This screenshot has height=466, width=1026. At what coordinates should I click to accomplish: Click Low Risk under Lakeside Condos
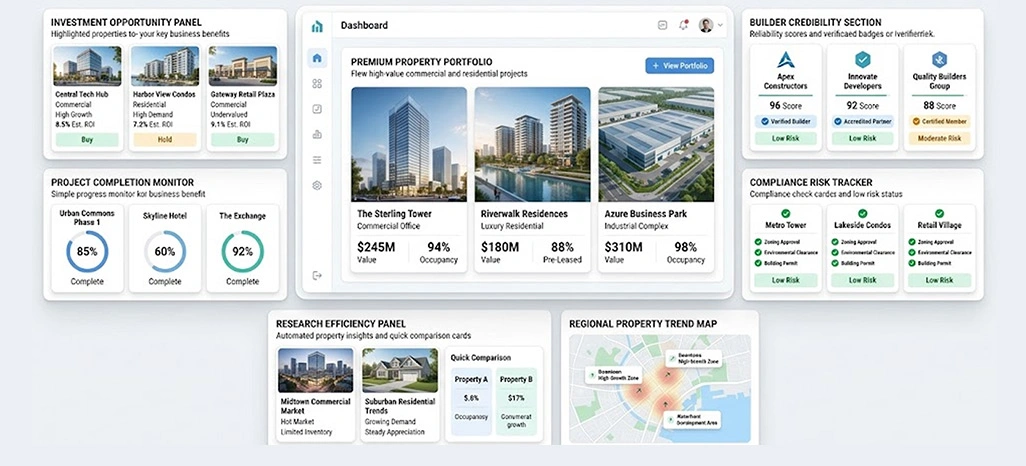pos(862,280)
